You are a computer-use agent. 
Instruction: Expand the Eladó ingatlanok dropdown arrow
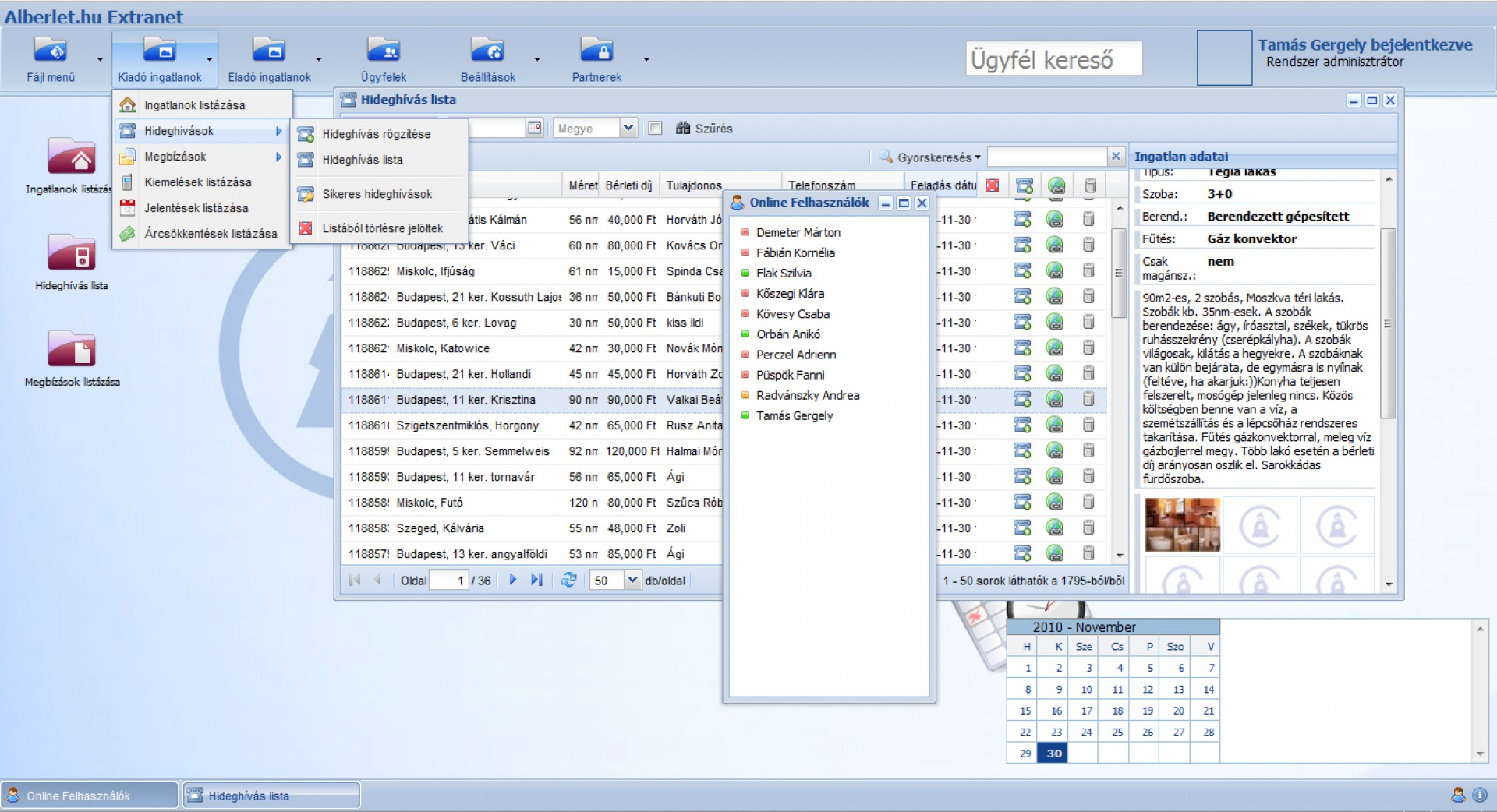click(x=318, y=59)
